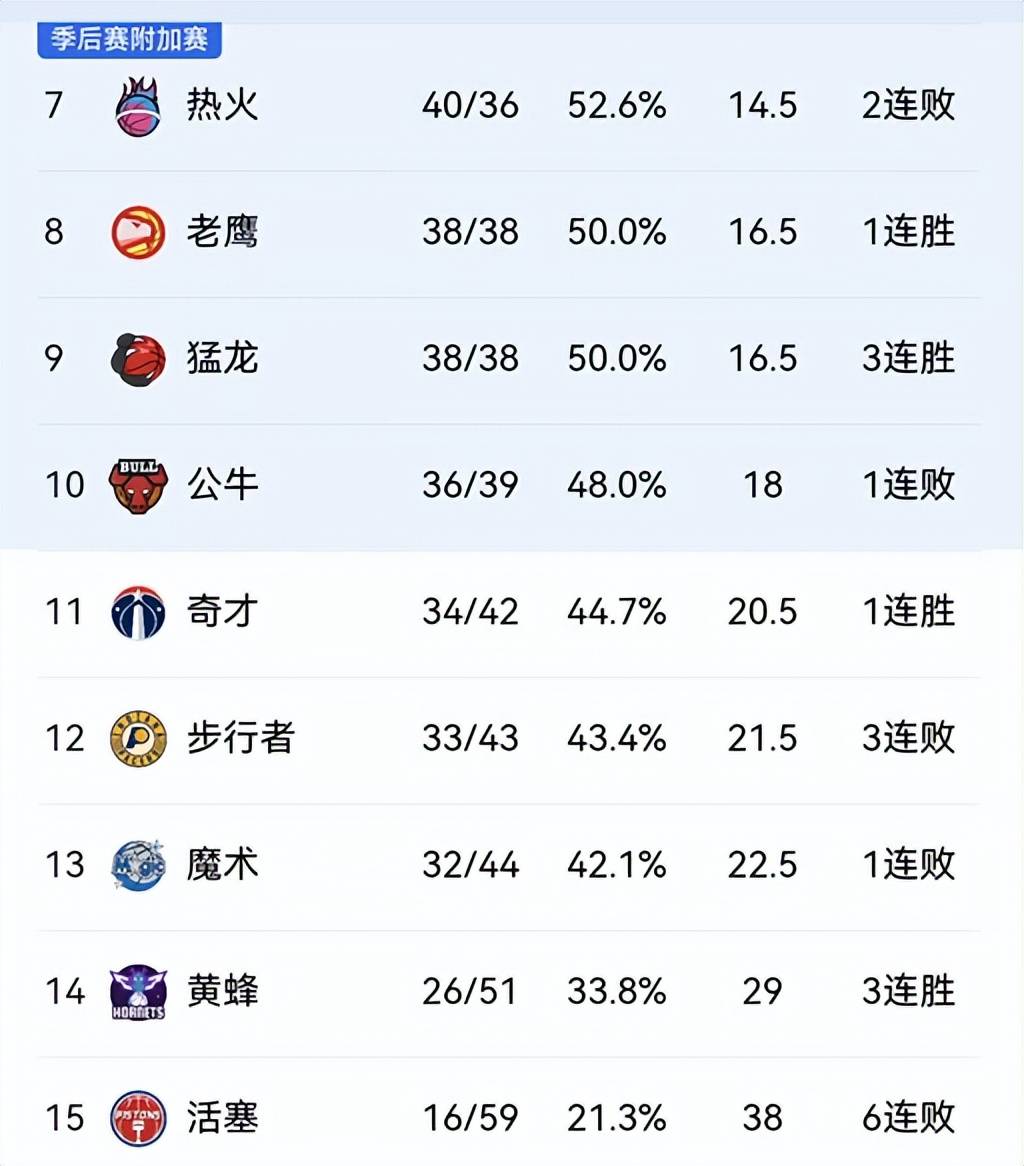Open the 热火 team name link
The image size is (1024, 1166).
(x=222, y=104)
